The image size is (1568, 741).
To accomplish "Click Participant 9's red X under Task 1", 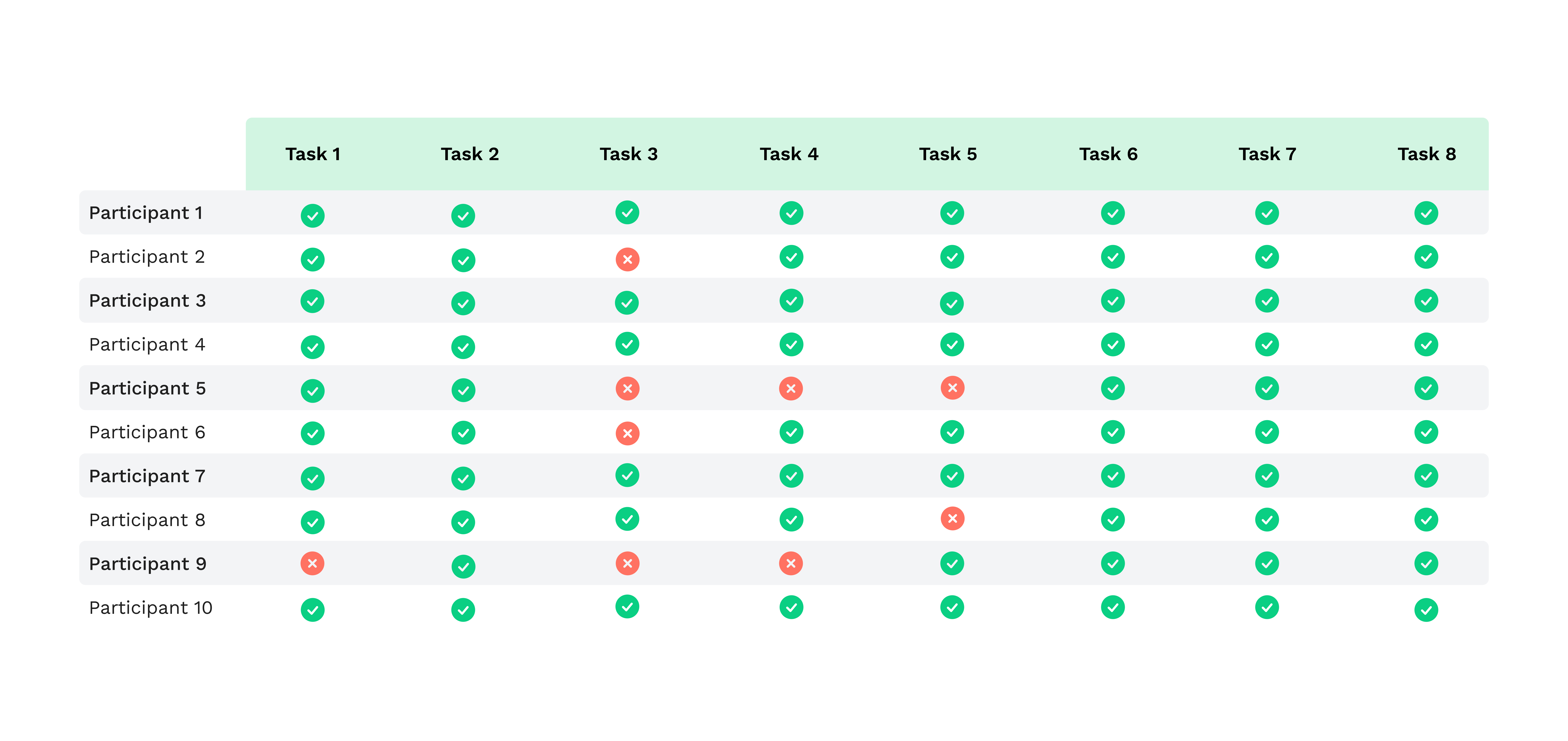I will pos(312,563).
